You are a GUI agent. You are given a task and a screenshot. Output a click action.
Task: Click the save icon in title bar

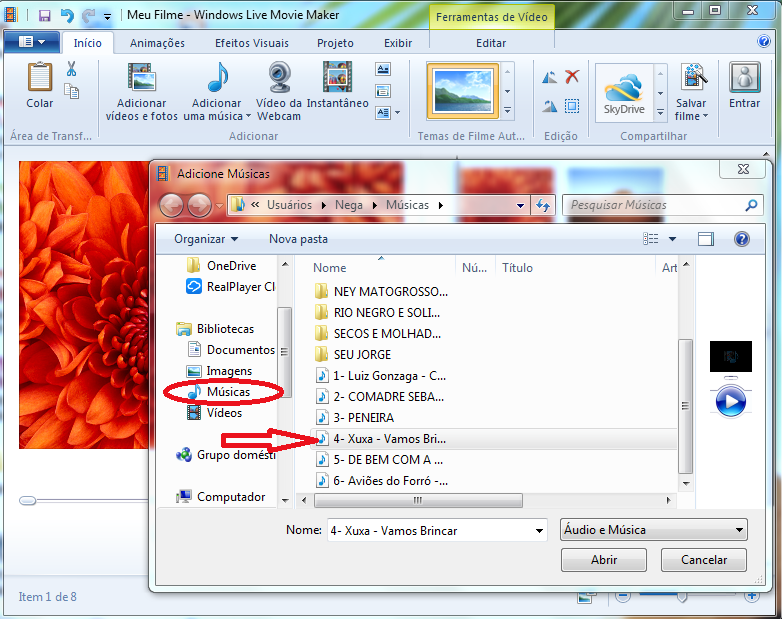44,15
